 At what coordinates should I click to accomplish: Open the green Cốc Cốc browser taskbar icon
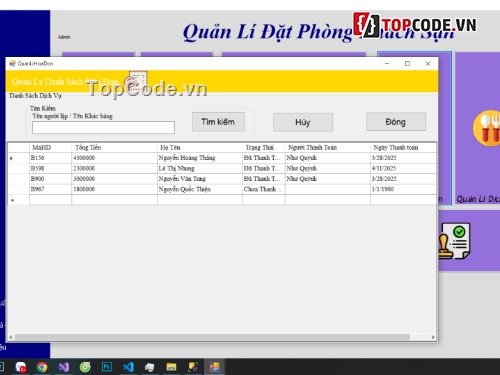[x=85, y=367]
